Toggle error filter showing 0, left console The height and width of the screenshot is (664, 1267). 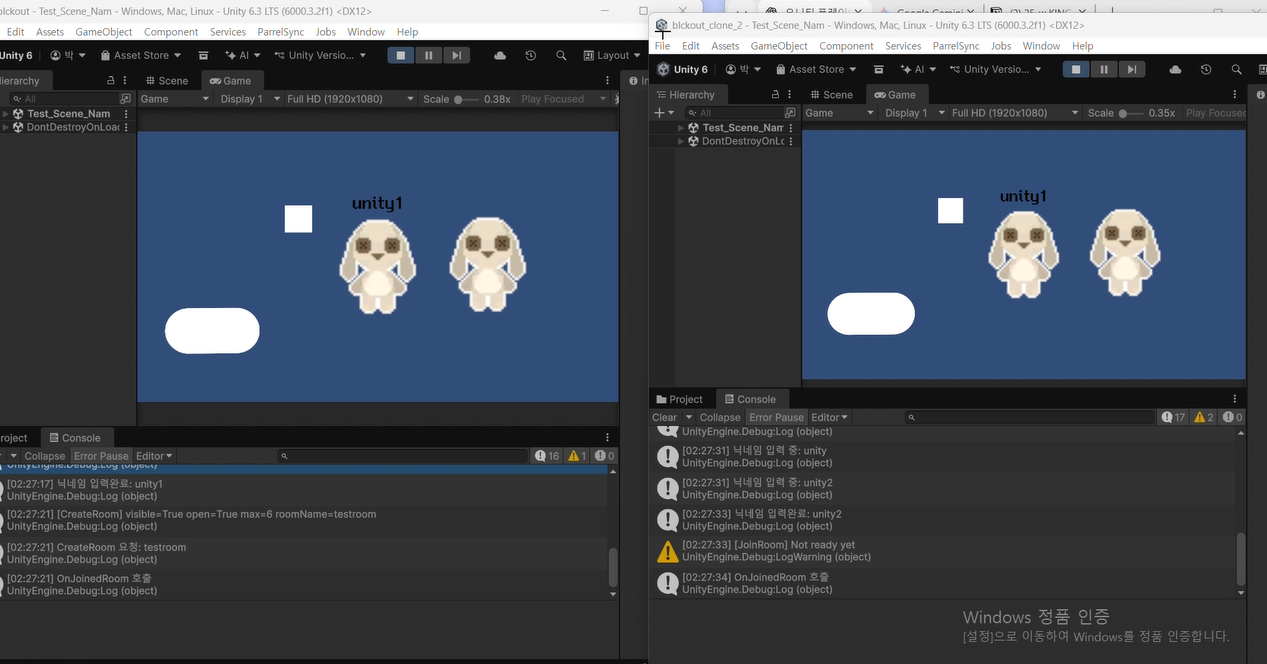pyautogui.click(x=604, y=456)
